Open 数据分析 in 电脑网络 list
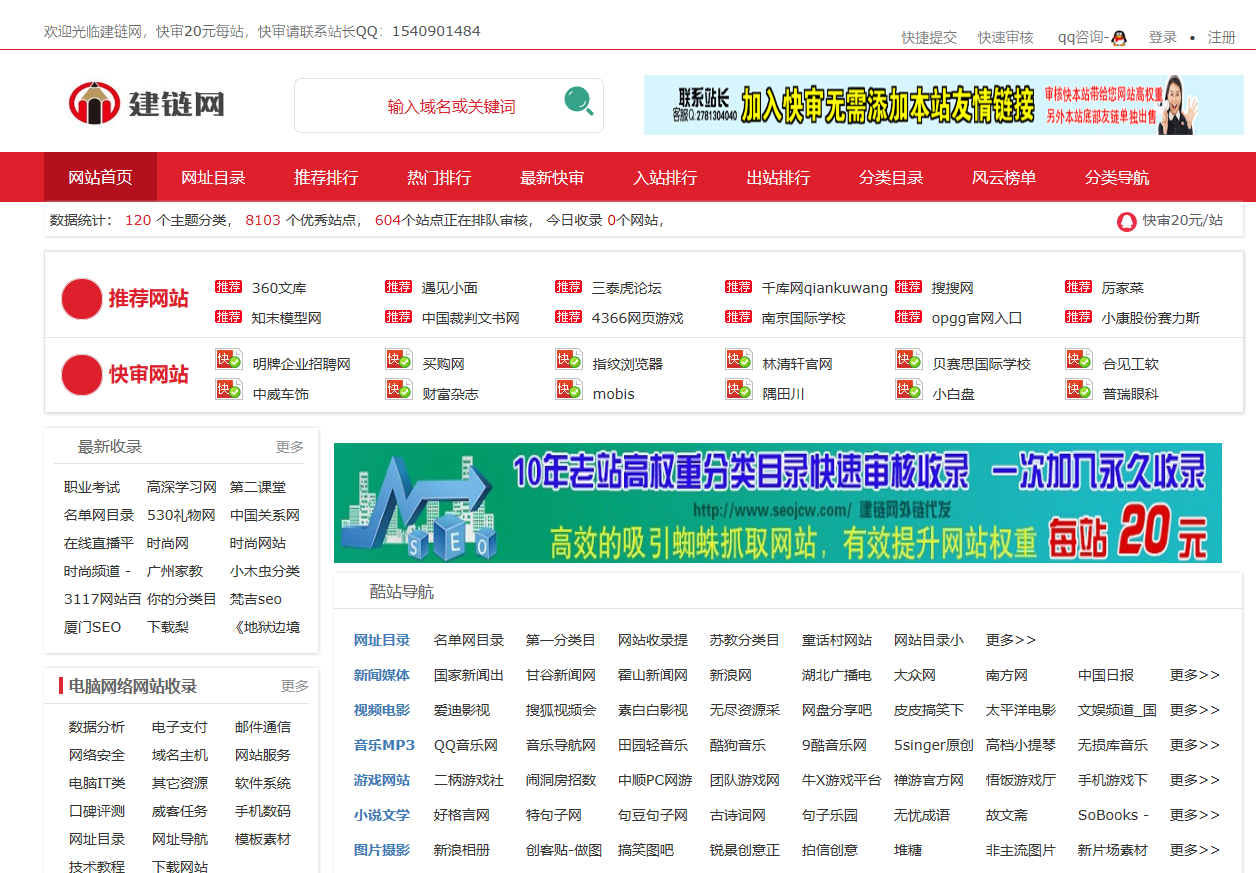Image resolution: width=1256 pixels, height=873 pixels. (x=97, y=727)
